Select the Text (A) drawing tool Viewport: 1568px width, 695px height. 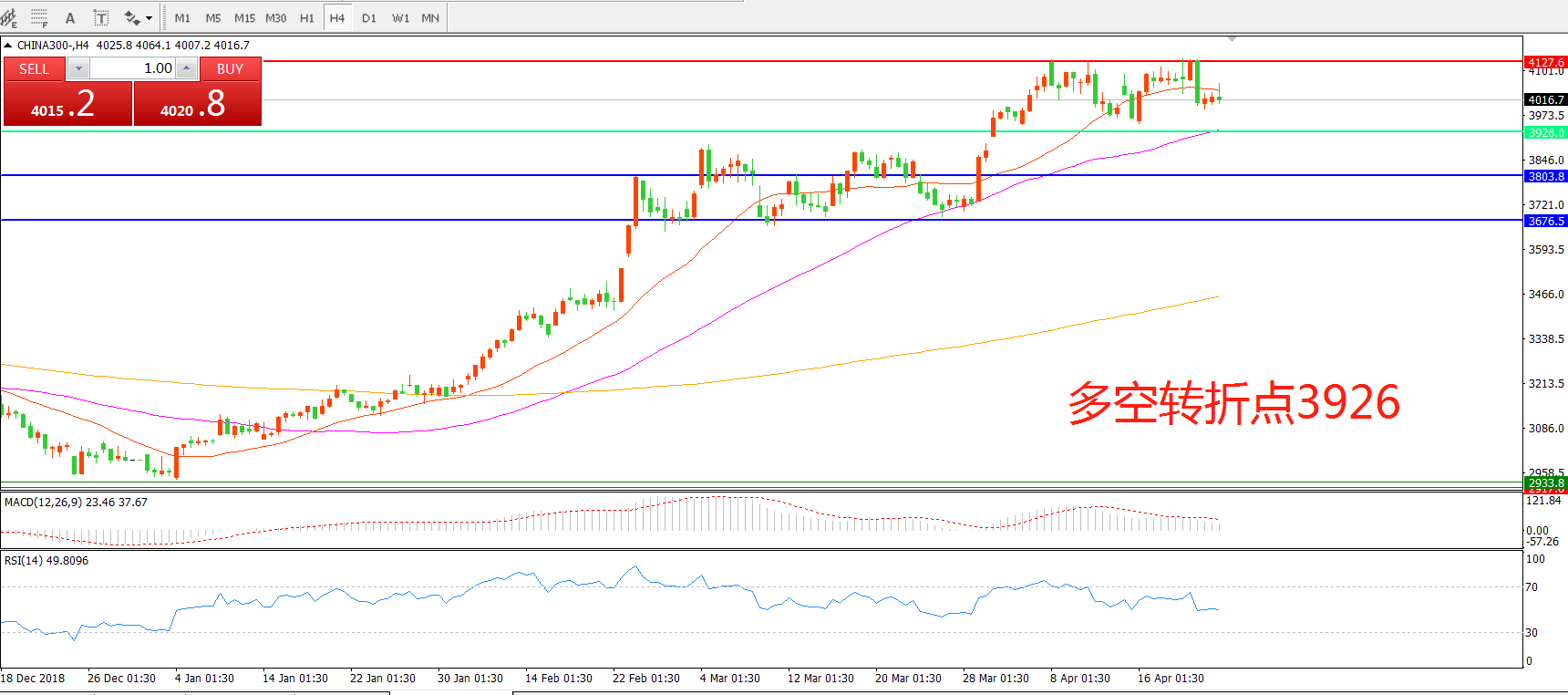point(70,17)
